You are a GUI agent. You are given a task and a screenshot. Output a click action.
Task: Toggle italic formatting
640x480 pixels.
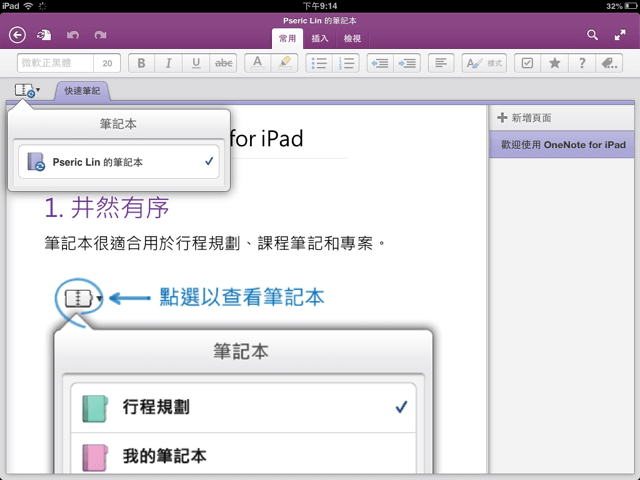click(x=168, y=63)
